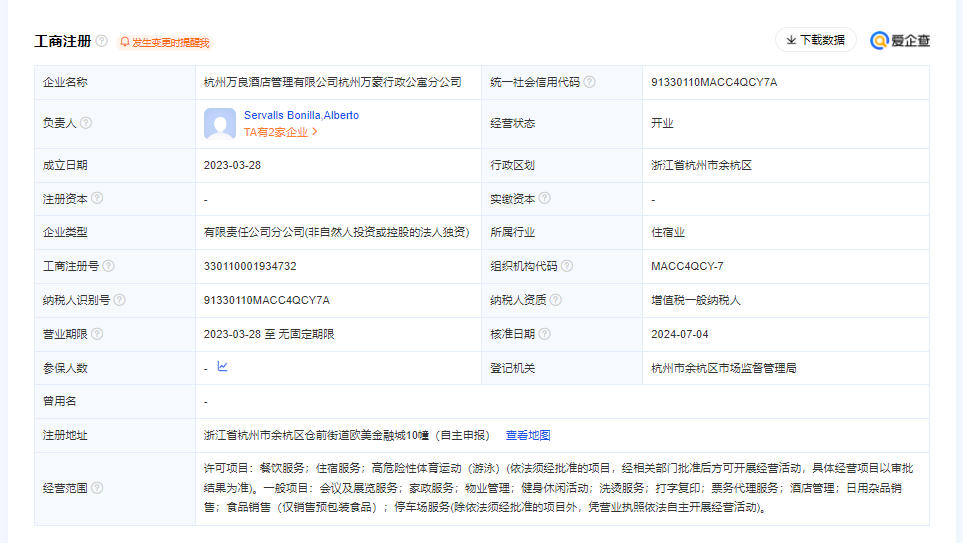
Task: Click help icon beside 统一社会信用代码
Action: [589, 82]
